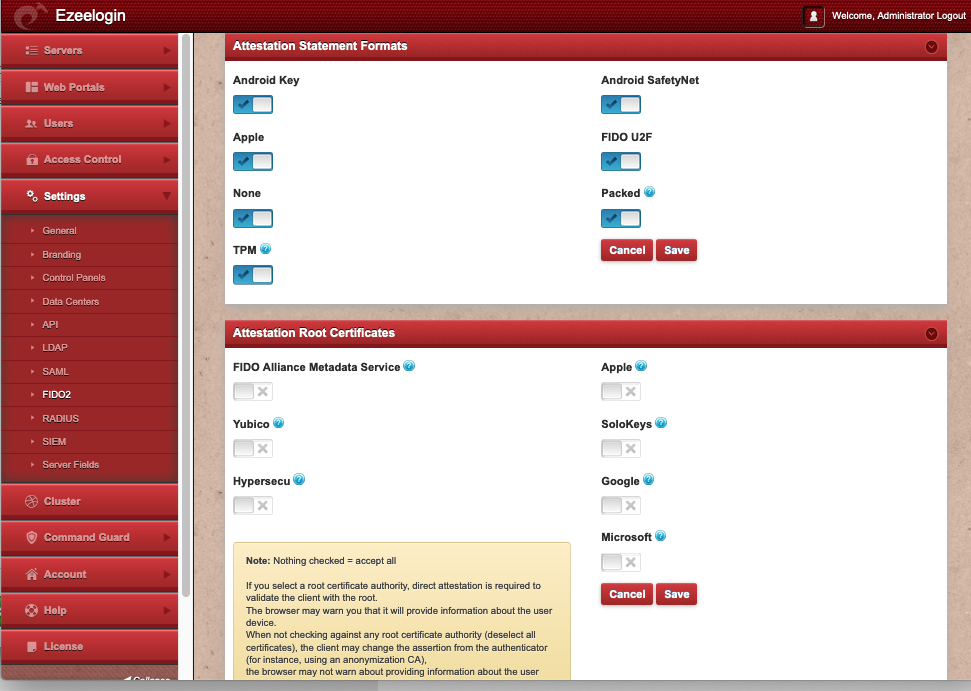Click the Command Guard shield icon

point(32,537)
